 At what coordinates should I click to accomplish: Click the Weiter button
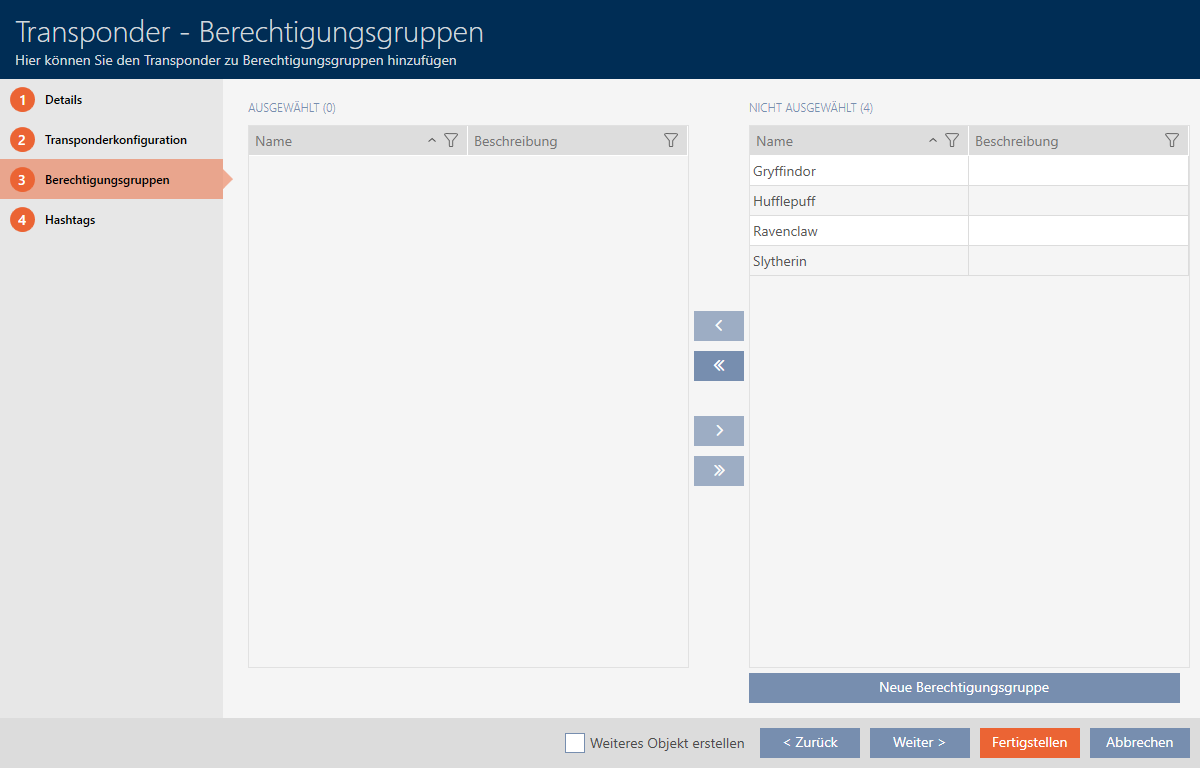coord(919,743)
